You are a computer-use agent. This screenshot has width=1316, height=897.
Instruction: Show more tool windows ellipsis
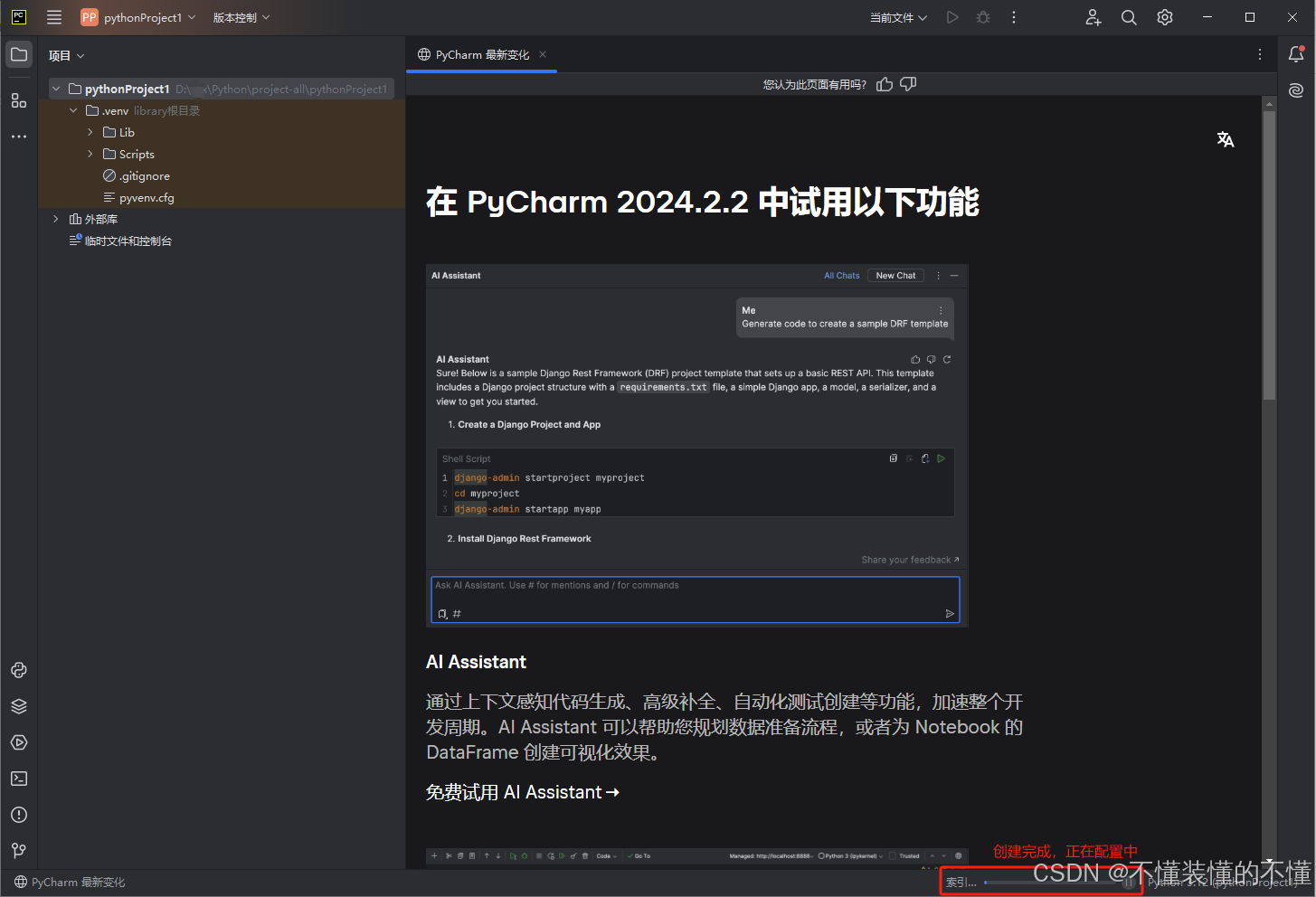tap(19, 137)
